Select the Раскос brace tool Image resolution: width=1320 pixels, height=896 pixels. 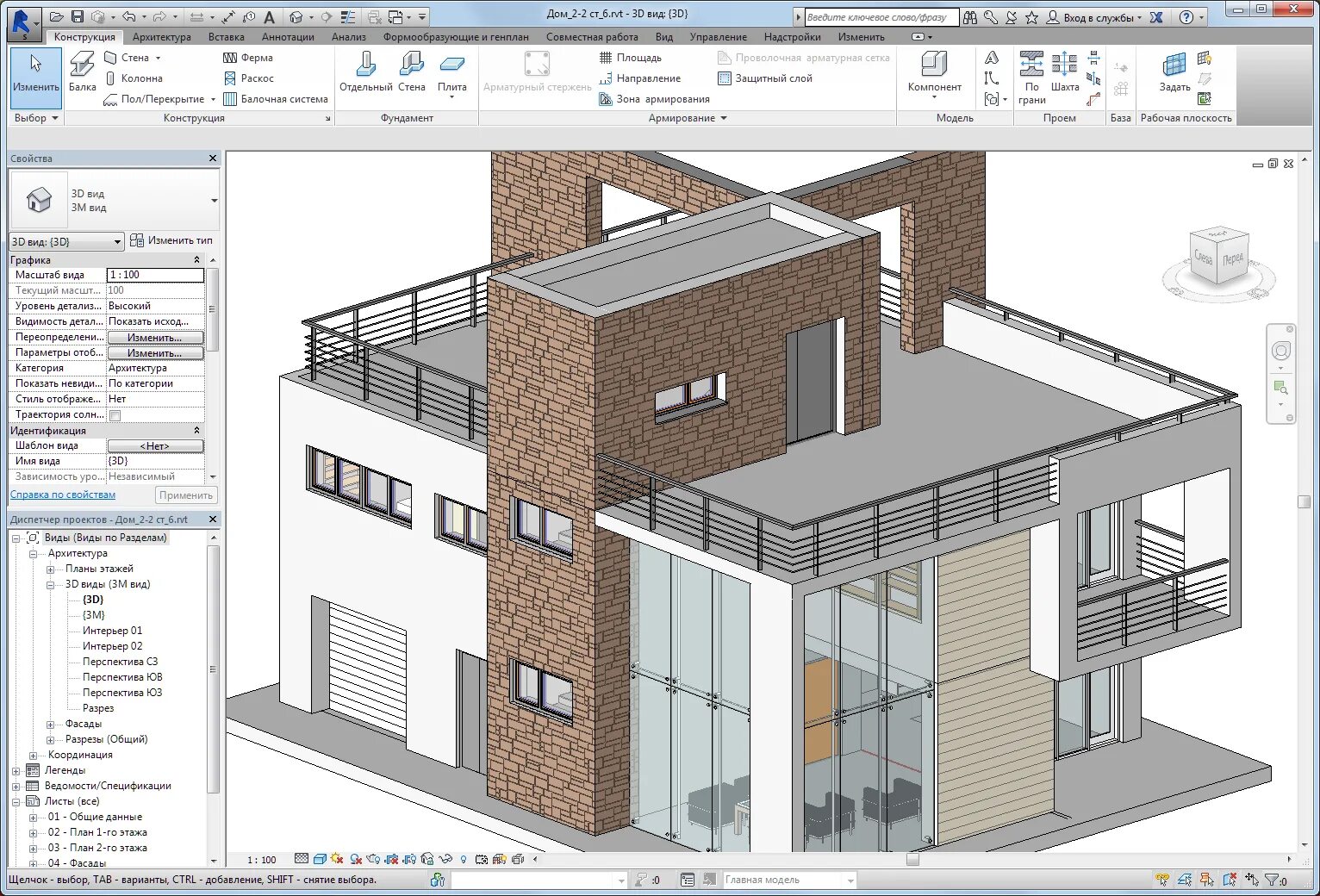248,78
